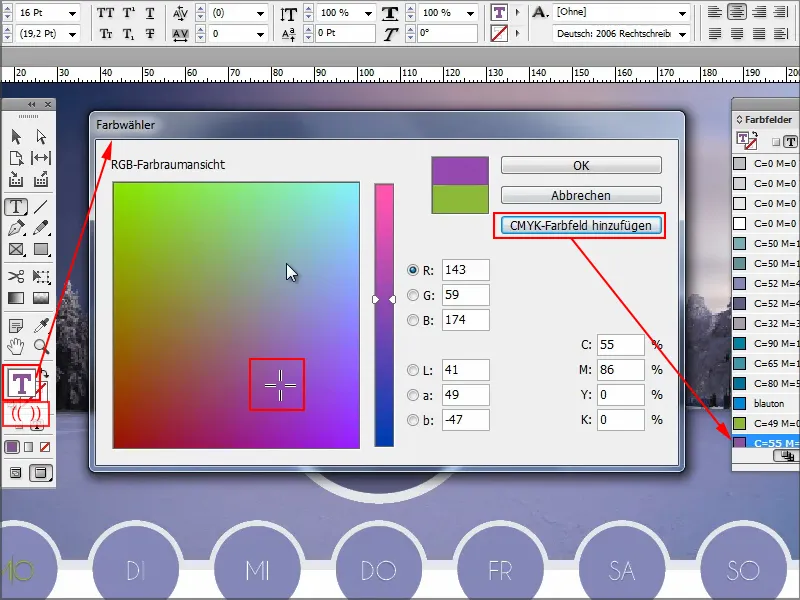The height and width of the screenshot is (600, 800).
Task: Open the vertical scale 100 % dropdown
Action: pos(368,13)
